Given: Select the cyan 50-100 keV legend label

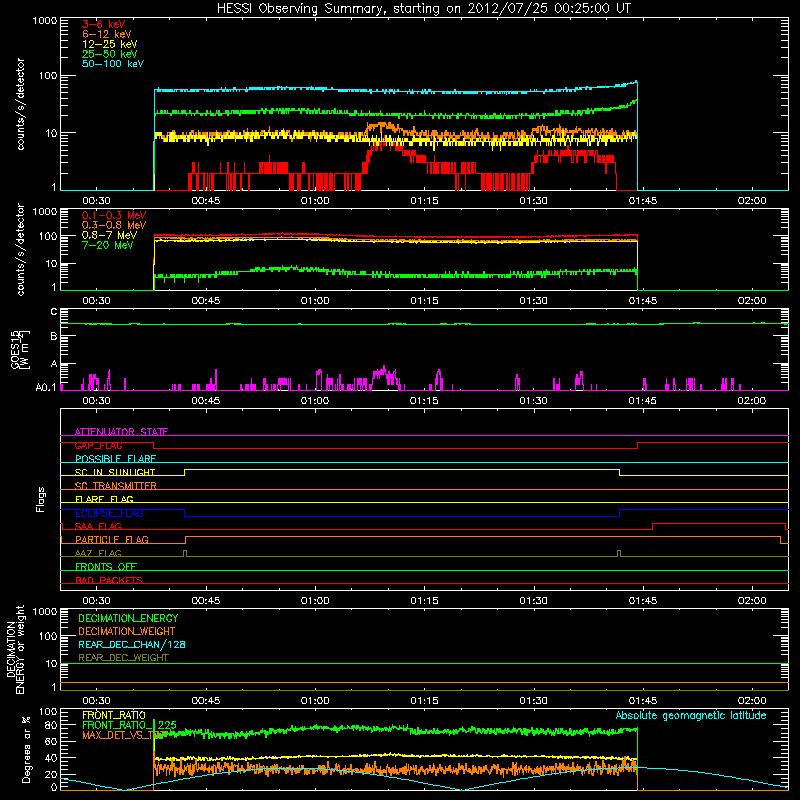Looking at the screenshot, I should click(x=113, y=64).
